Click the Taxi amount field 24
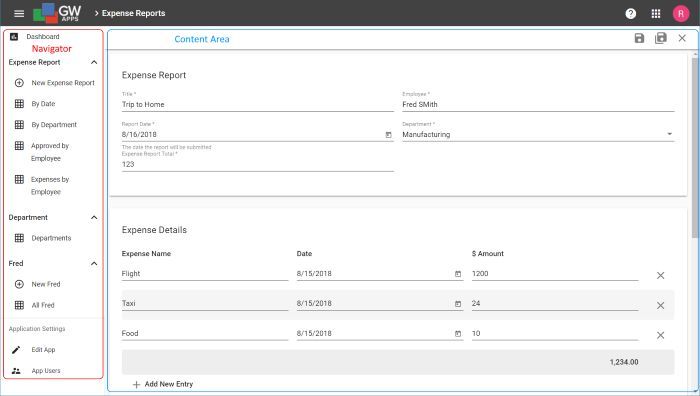Screen dimensions: 700x396 pos(555,304)
